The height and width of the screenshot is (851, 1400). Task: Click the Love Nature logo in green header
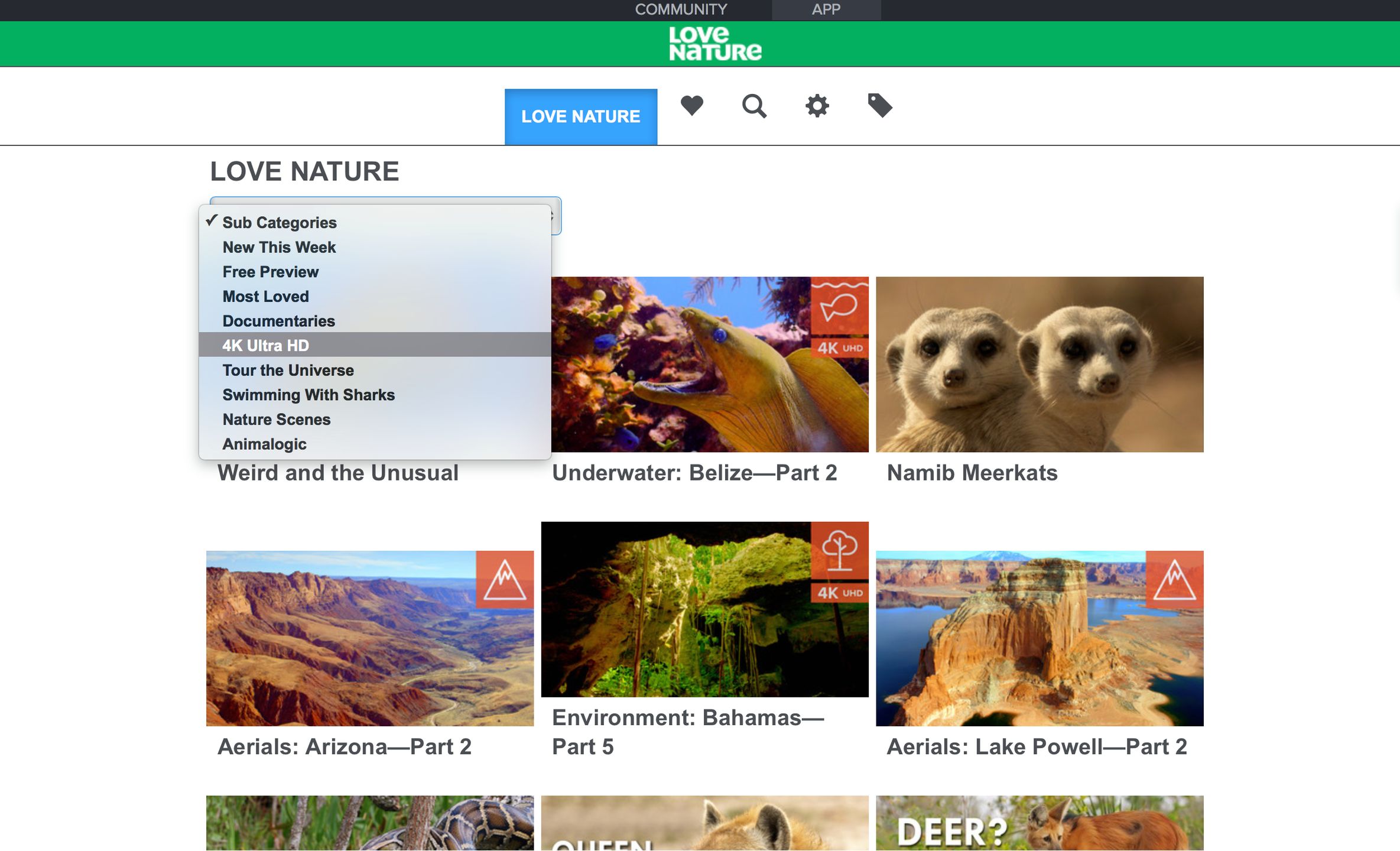pyautogui.click(x=715, y=44)
